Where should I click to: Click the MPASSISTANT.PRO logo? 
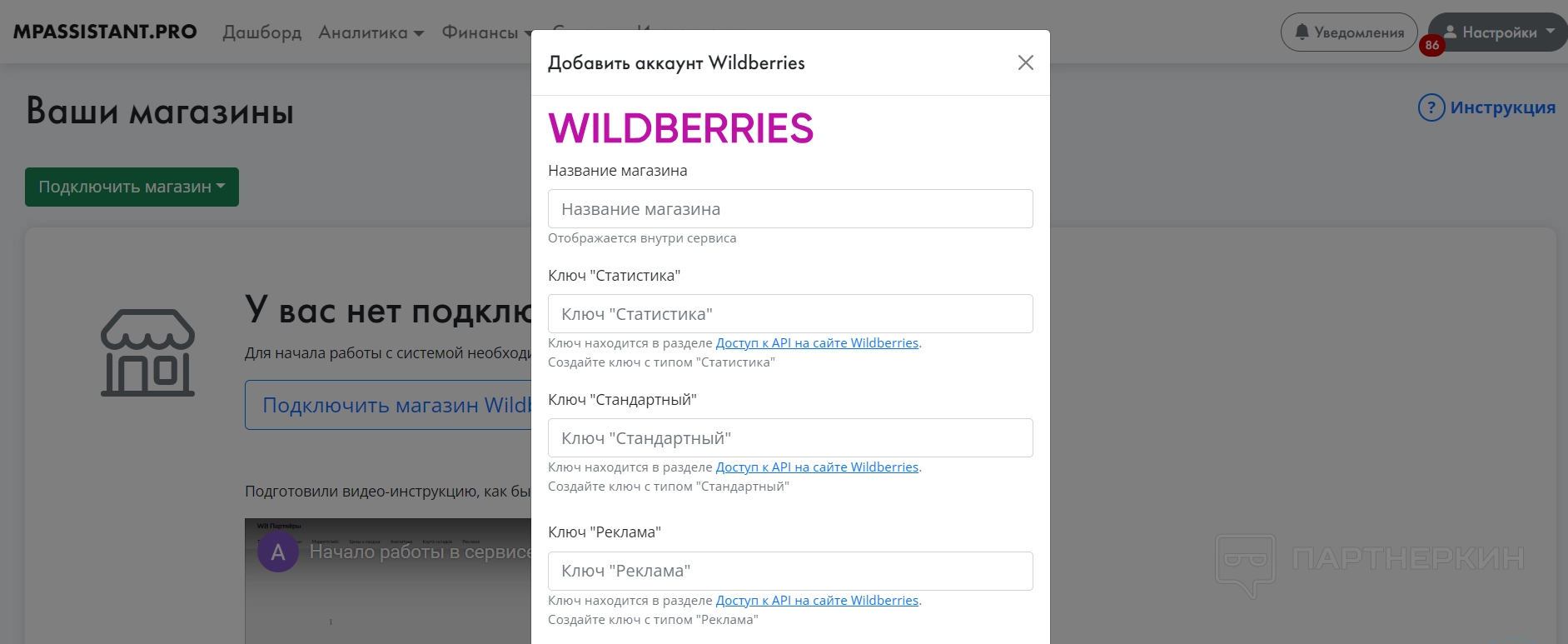pyautogui.click(x=105, y=32)
